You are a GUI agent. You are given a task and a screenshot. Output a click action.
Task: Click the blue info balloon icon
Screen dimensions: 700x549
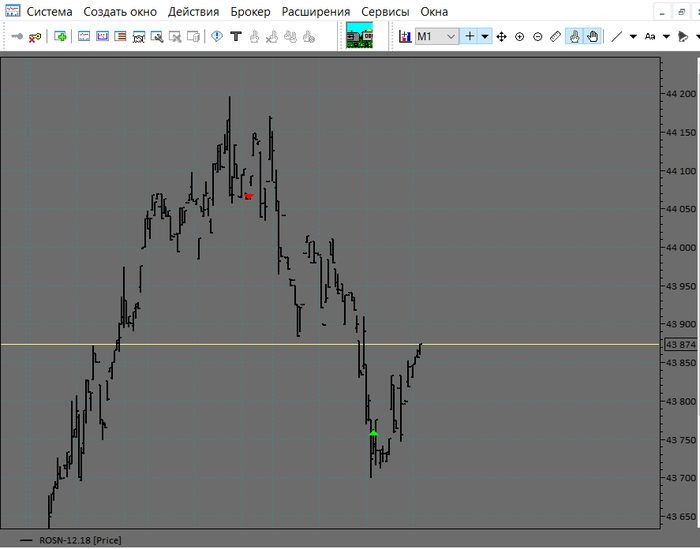[217, 36]
